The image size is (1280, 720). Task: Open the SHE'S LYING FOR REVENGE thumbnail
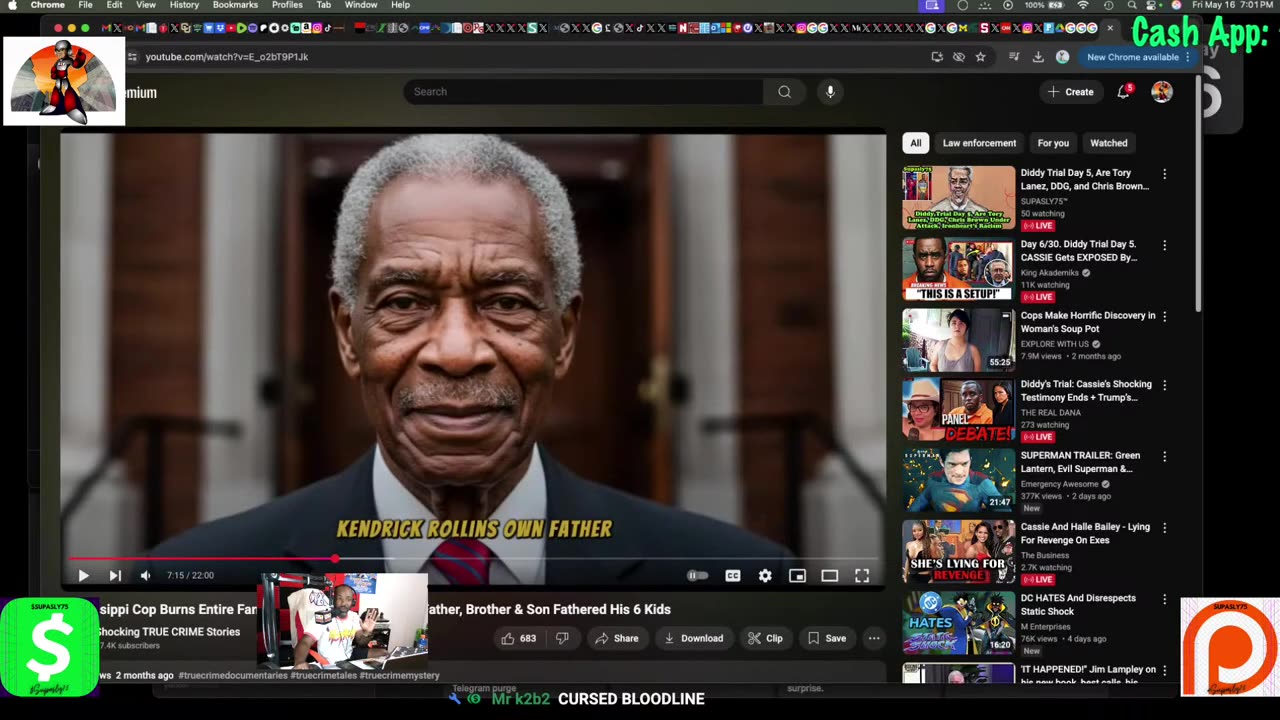click(959, 552)
